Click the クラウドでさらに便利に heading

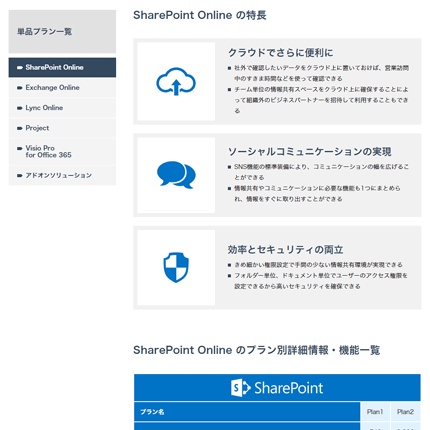[x=280, y=53]
